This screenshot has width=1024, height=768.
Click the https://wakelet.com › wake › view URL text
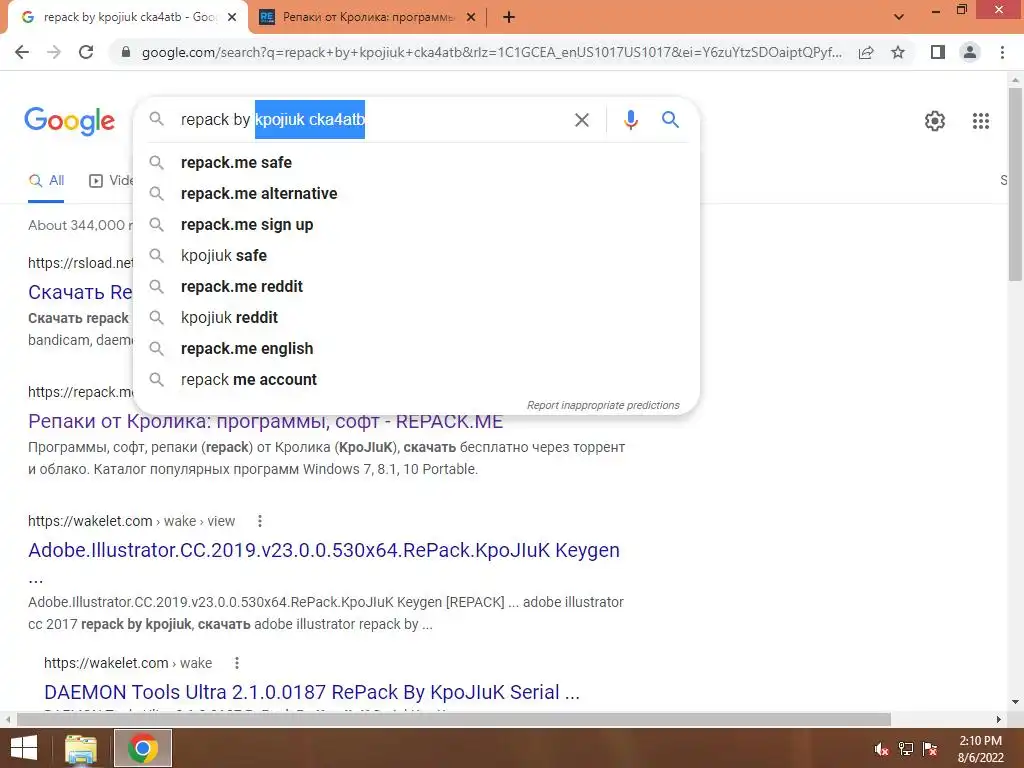click(x=131, y=521)
